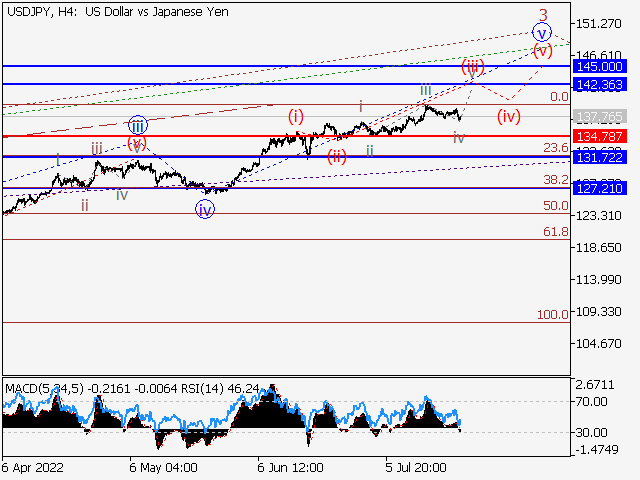Click the gray ii label right of red (ii)
Screen dimensions: 640x480
pyautogui.click(x=370, y=151)
